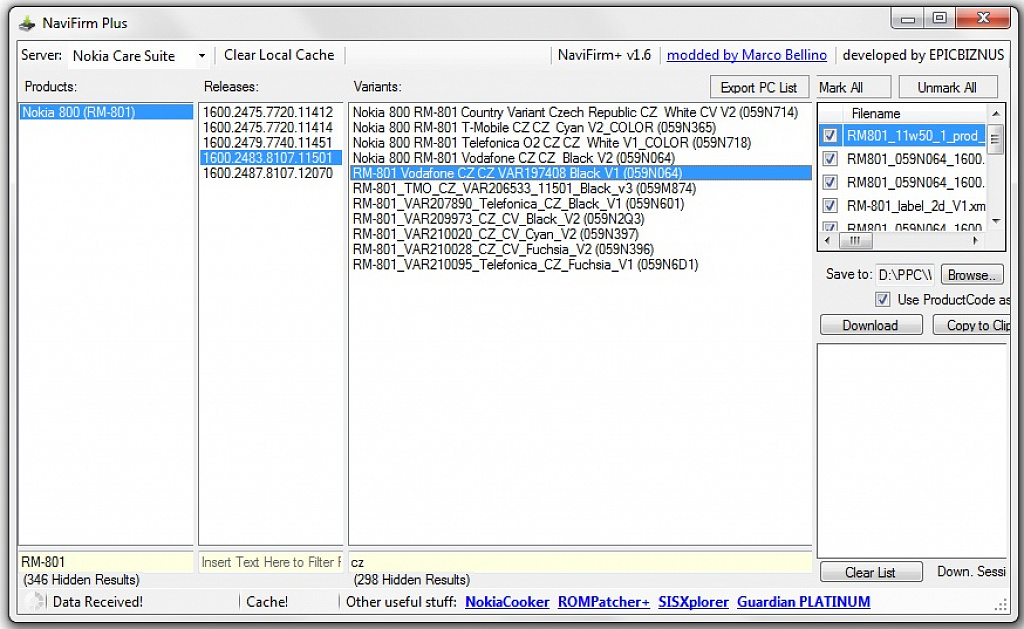This screenshot has height=629, width=1024.
Task: Click the Copy to Clipboard button
Action: click(x=971, y=325)
